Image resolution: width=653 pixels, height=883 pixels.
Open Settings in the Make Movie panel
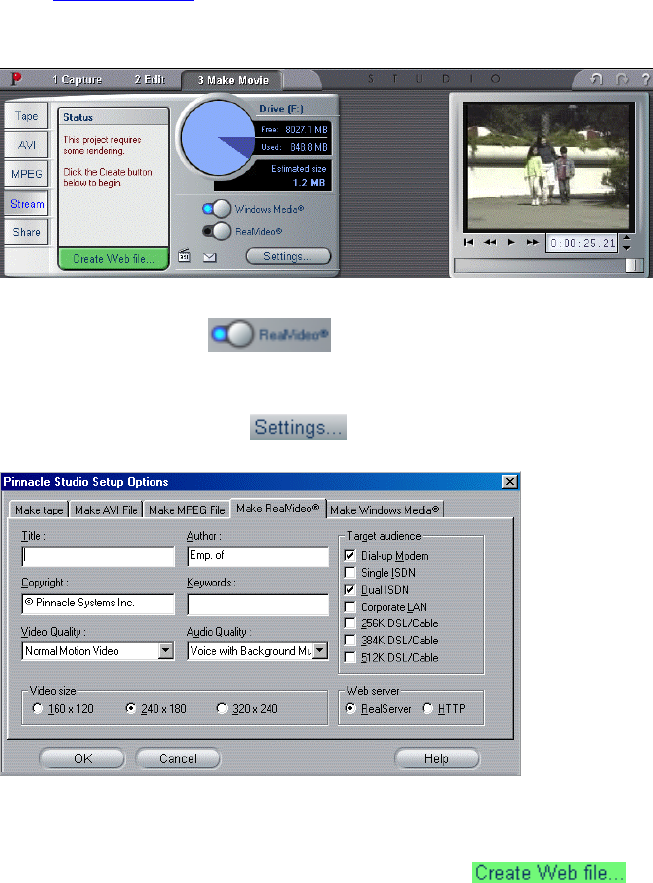point(288,256)
